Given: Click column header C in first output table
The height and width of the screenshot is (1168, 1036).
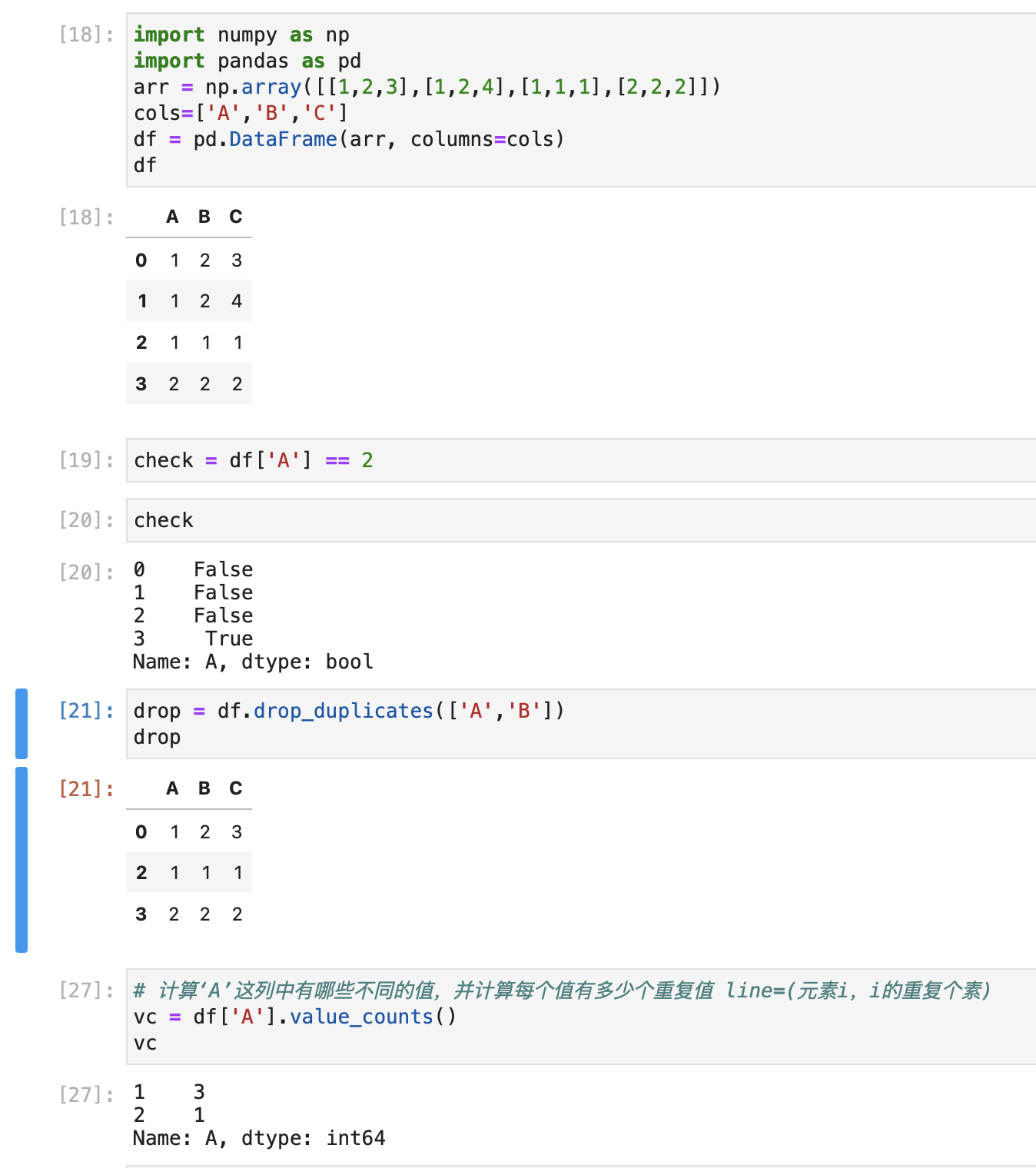Looking at the screenshot, I should (x=236, y=217).
